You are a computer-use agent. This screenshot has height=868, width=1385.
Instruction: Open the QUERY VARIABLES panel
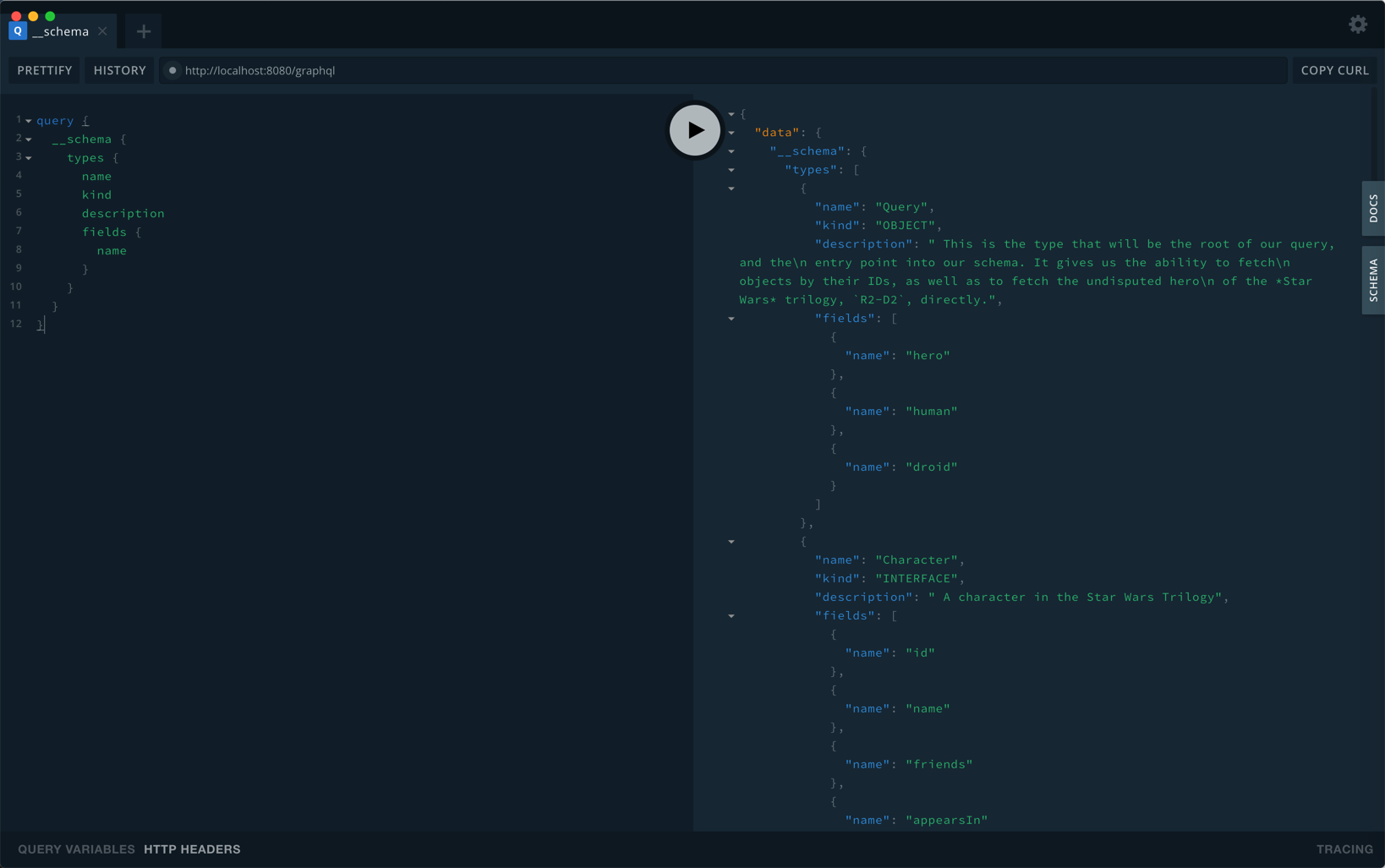[76, 849]
